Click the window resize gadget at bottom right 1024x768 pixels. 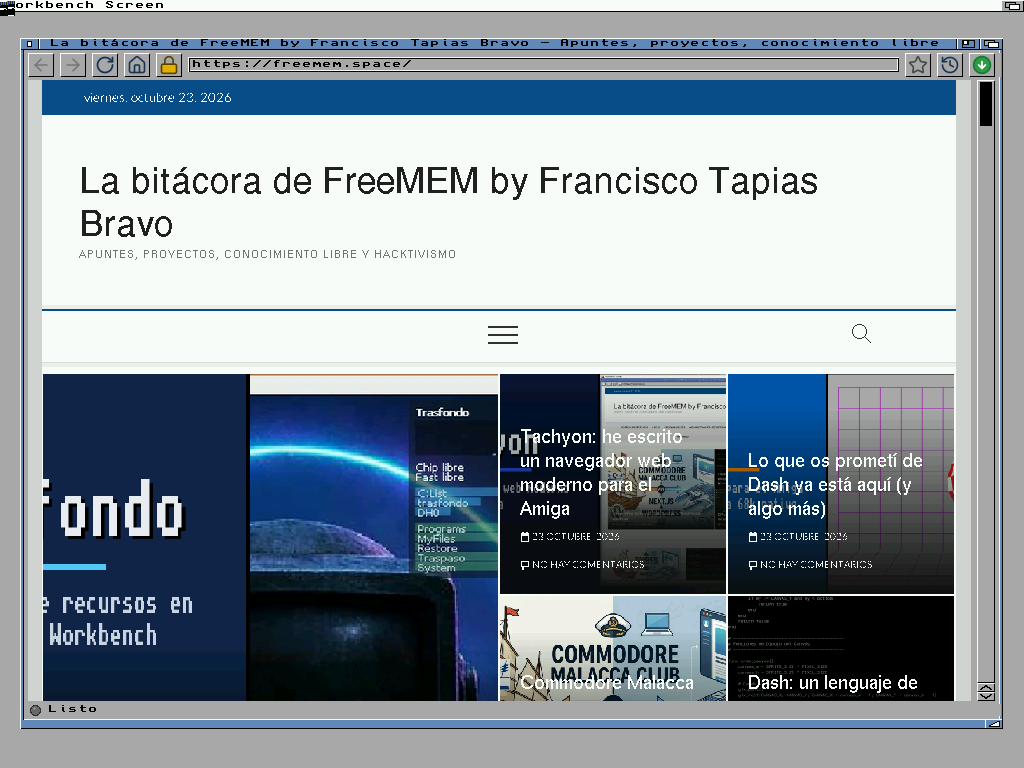993,724
